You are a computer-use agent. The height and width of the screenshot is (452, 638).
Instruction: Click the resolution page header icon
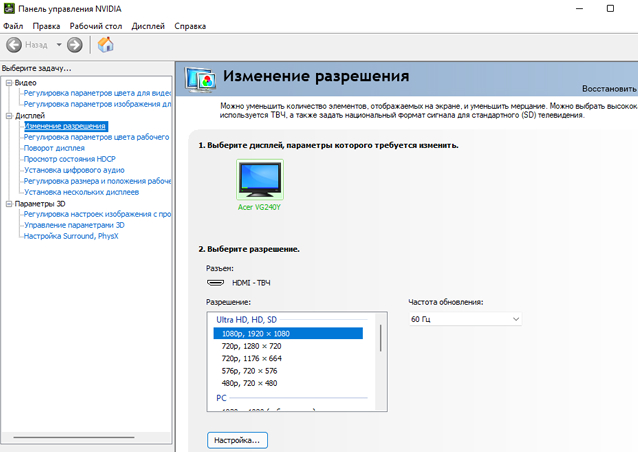point(200,79)
